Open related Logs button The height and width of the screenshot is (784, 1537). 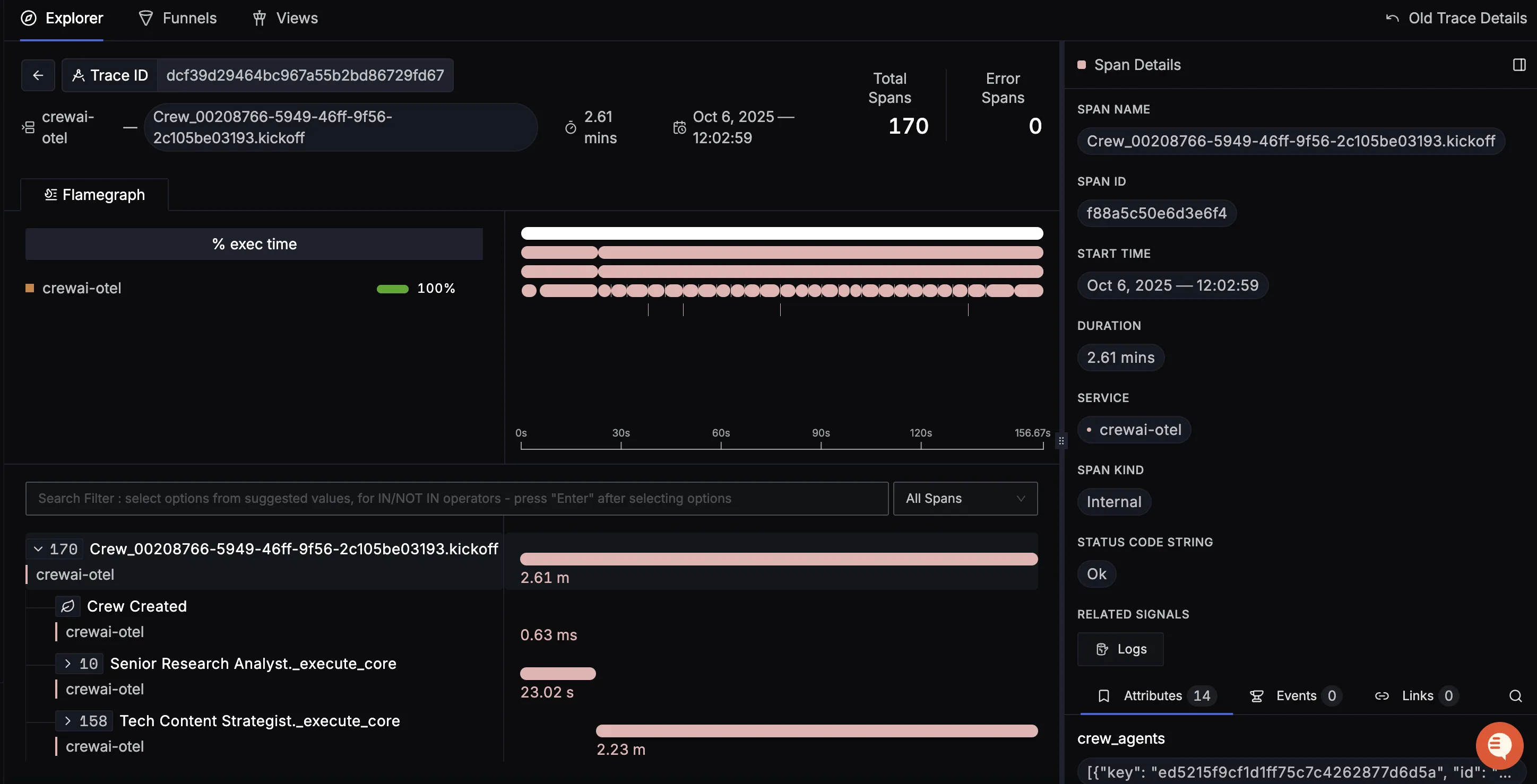coord(1120,649)
